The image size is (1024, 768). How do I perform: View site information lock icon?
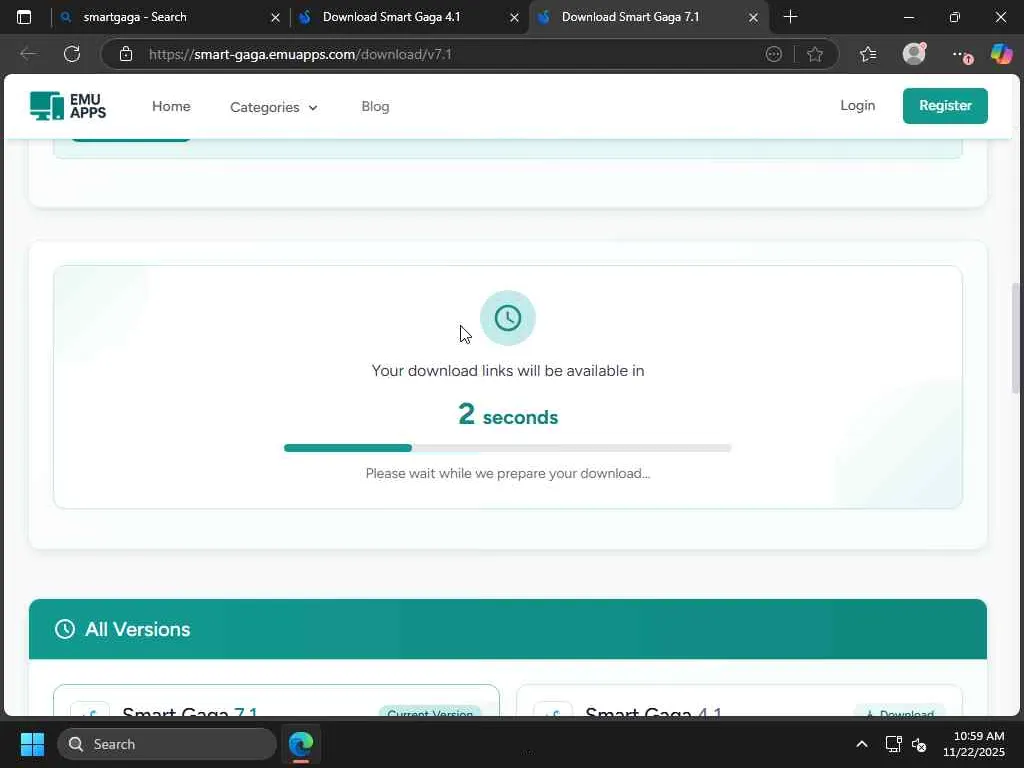(126, 54)
